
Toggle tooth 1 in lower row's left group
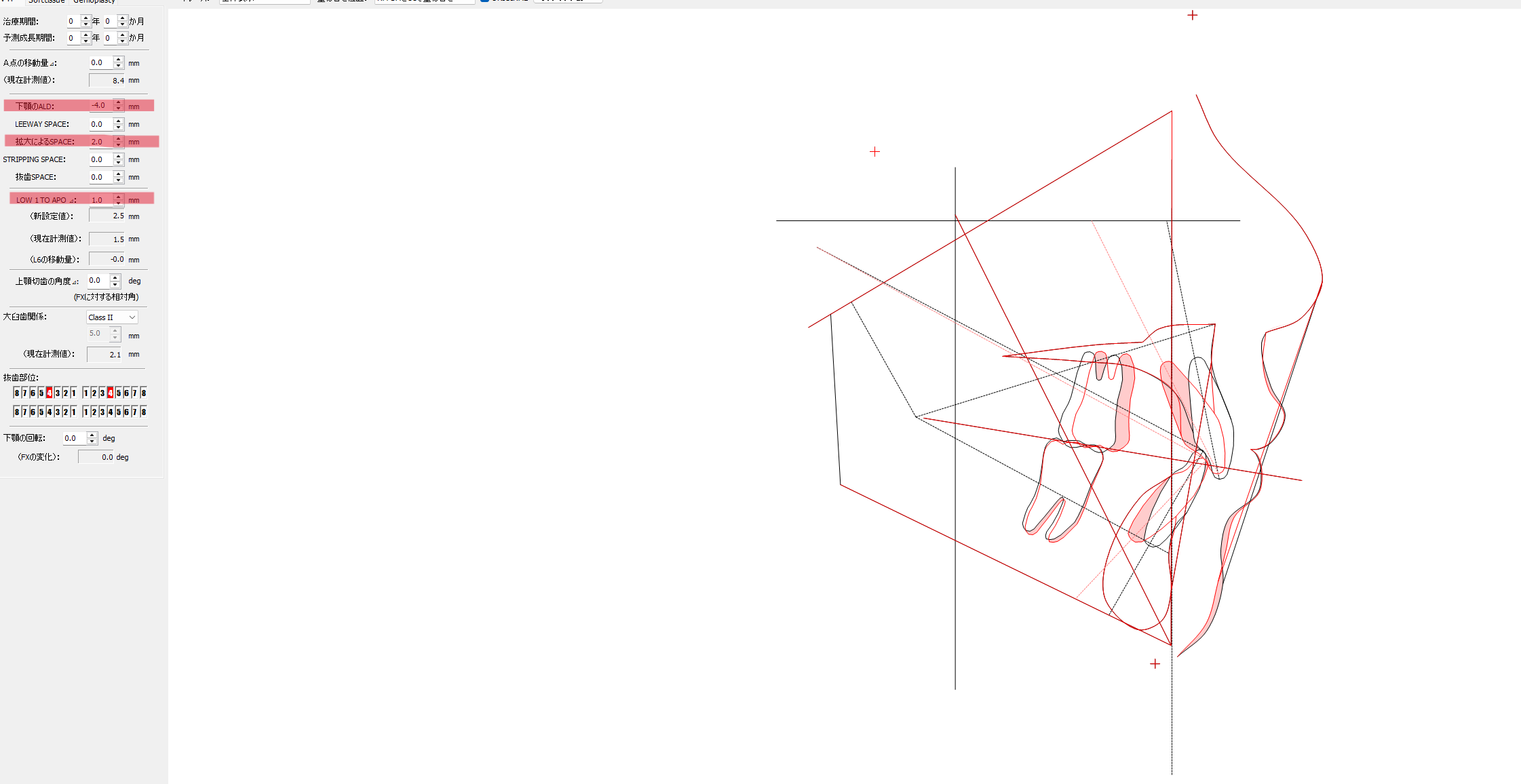tap(73, 412)
